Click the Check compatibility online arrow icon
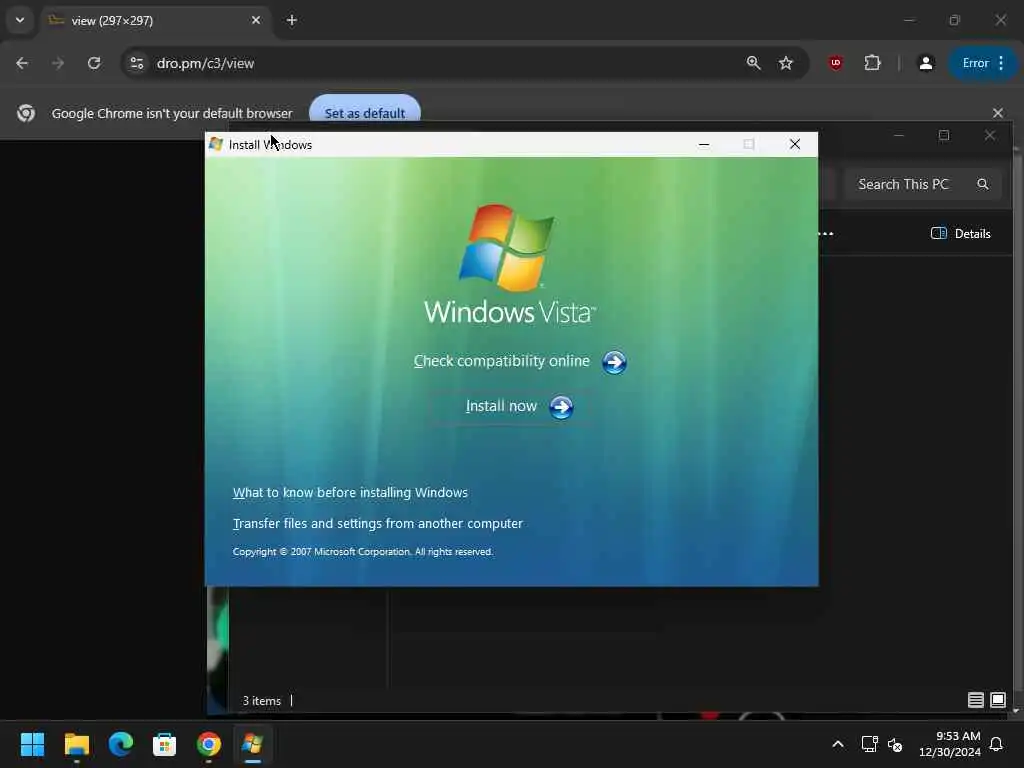 pos(614,362)
